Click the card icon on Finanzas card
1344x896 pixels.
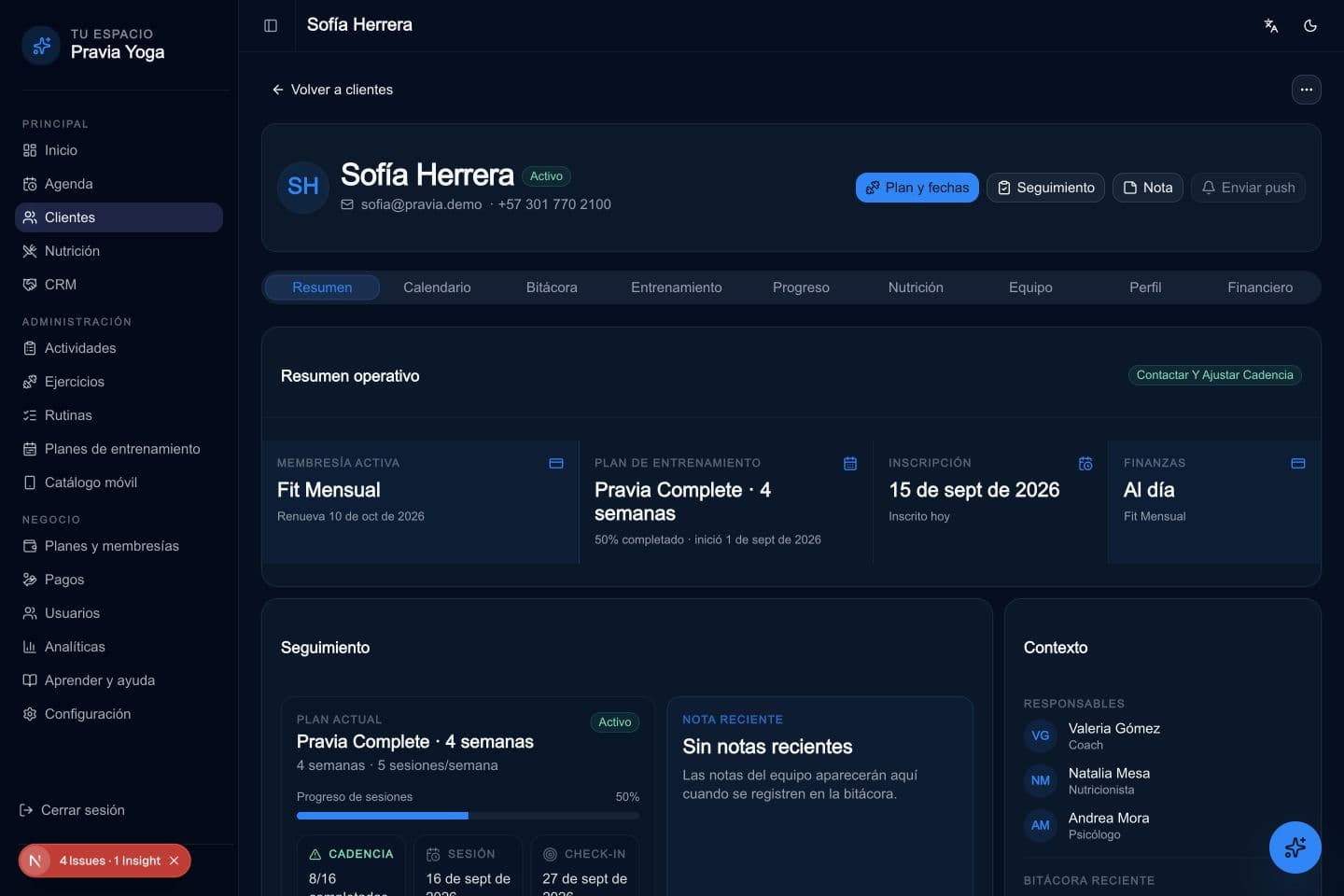tap(1298, 464)
